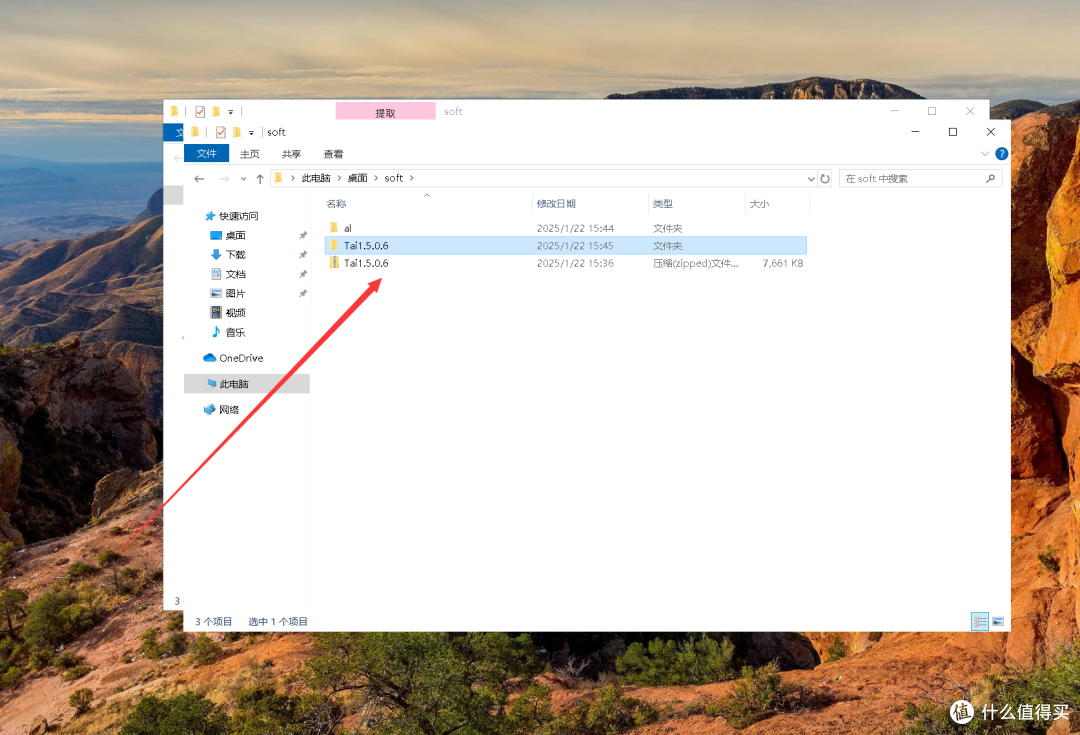Expand the address bar history dropdown
The width and height of the screenshot is (1080, 735).
click(x=811, y=179)
